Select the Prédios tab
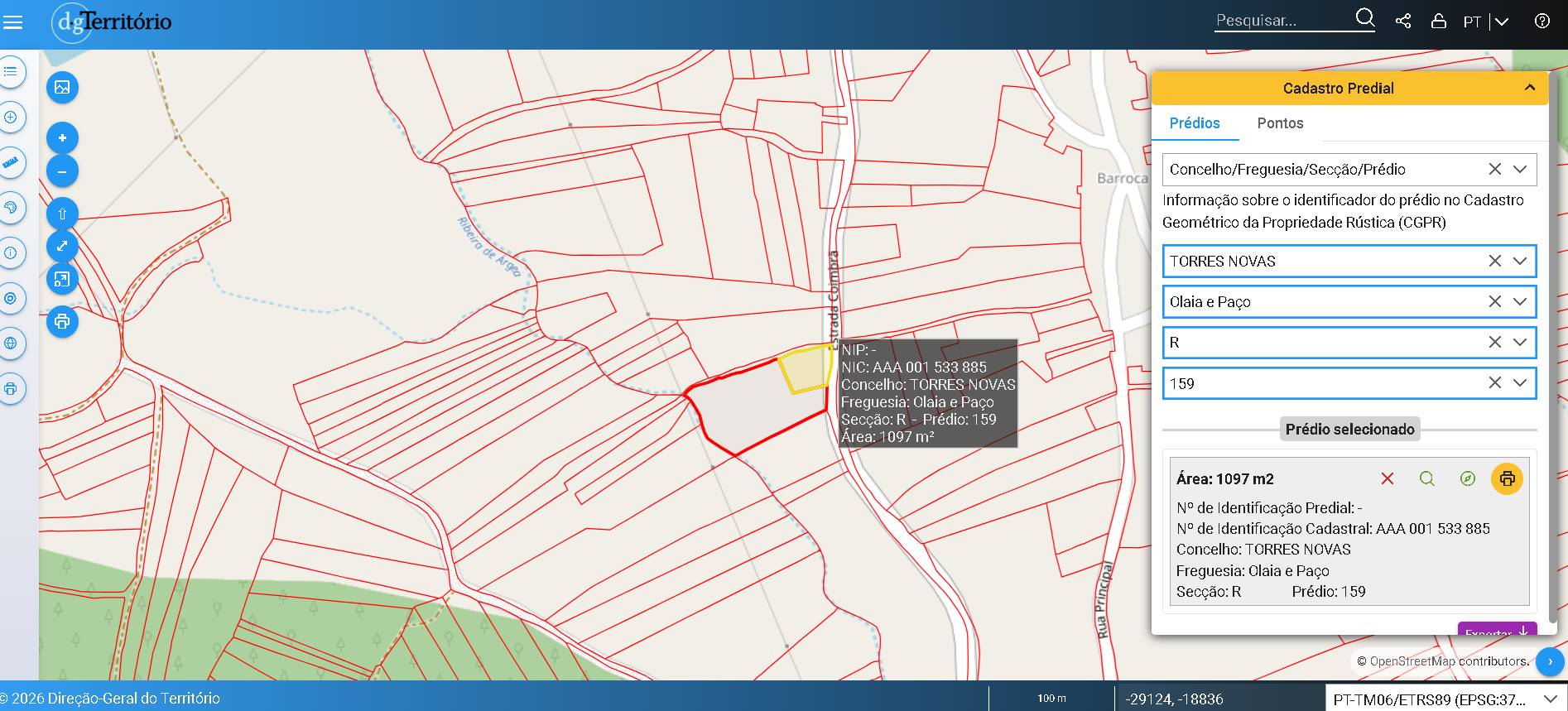The height and width of the screenshot is (711, 1568). coord(1194,123)
